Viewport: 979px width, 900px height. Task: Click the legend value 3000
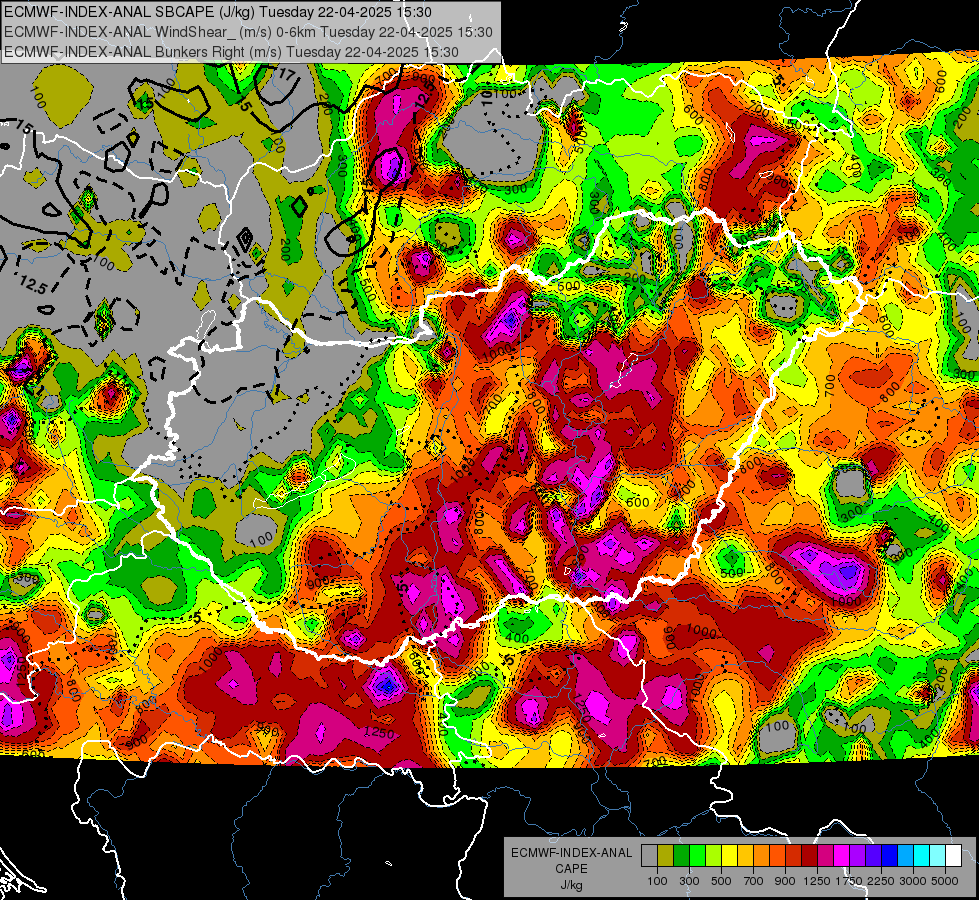913,881
